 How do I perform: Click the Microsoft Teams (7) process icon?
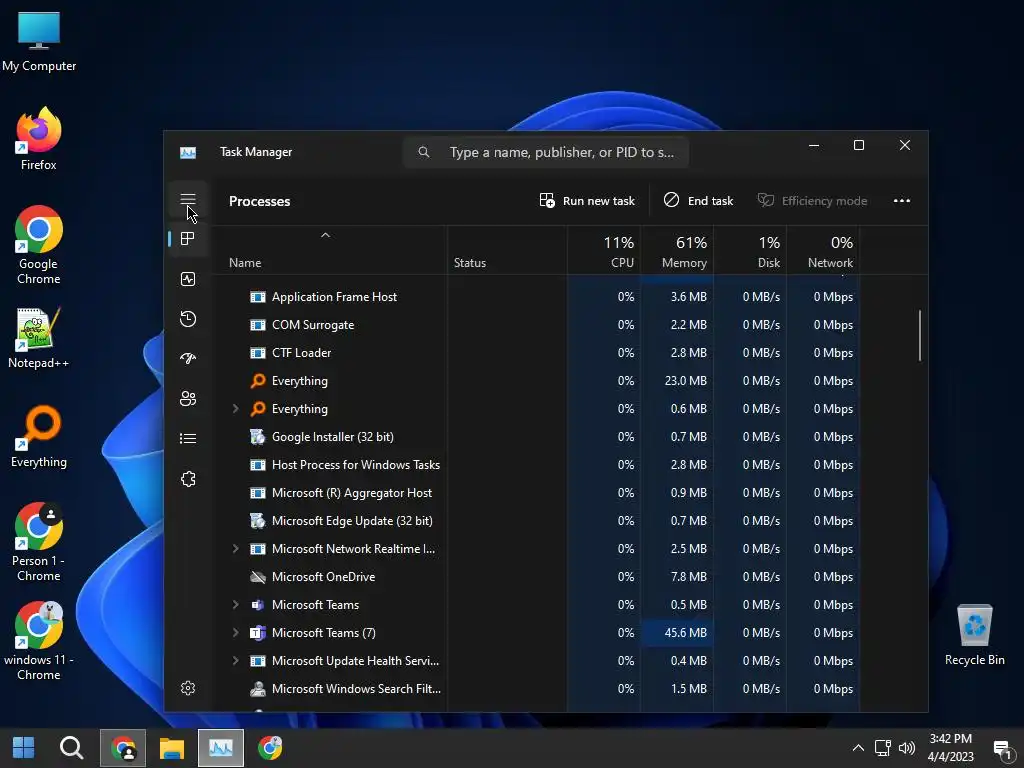click(x=258, y=633)
